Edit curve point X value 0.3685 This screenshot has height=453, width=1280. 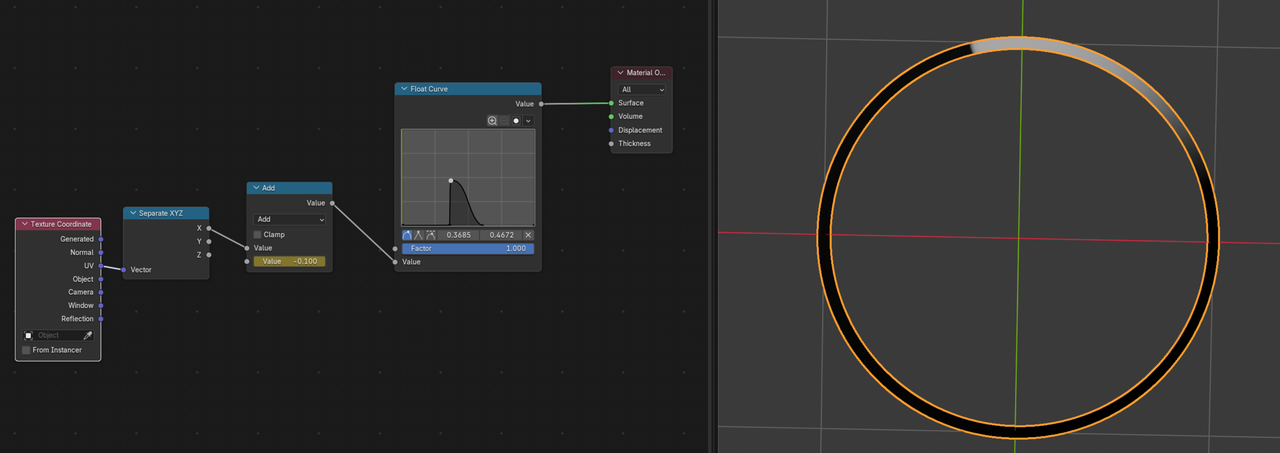tap(458, 235)
